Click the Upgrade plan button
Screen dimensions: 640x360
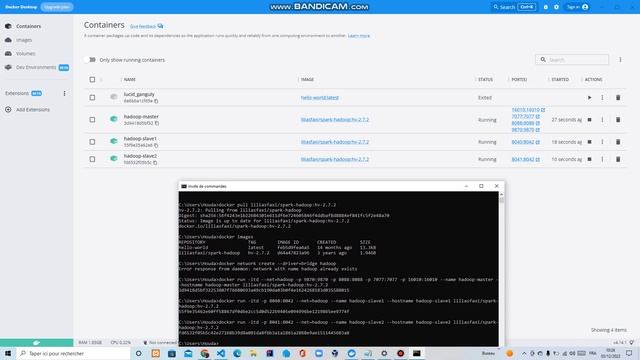coord(57,7)
